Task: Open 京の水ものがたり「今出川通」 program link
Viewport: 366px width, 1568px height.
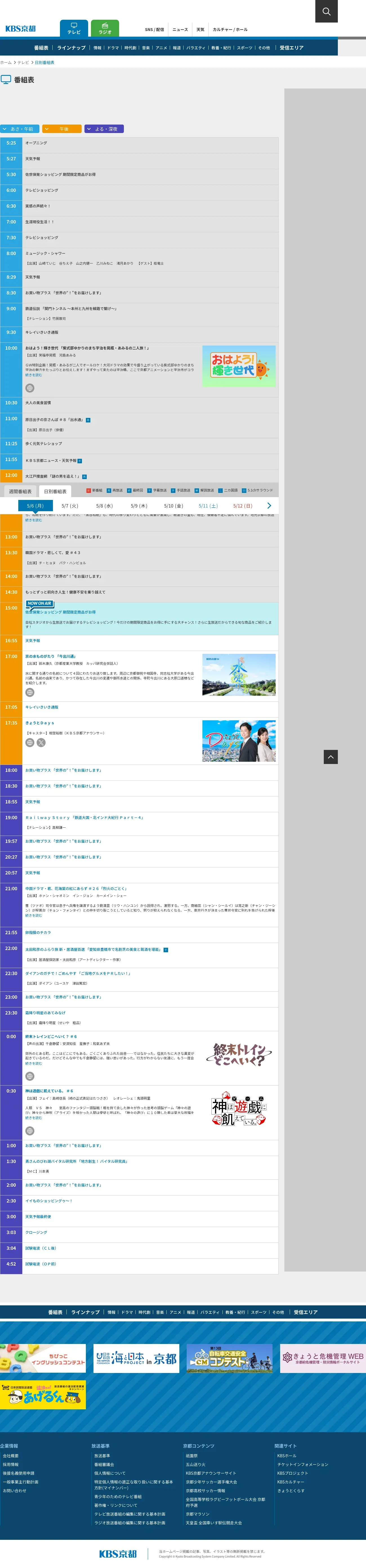Action: (x=50, y=656)
